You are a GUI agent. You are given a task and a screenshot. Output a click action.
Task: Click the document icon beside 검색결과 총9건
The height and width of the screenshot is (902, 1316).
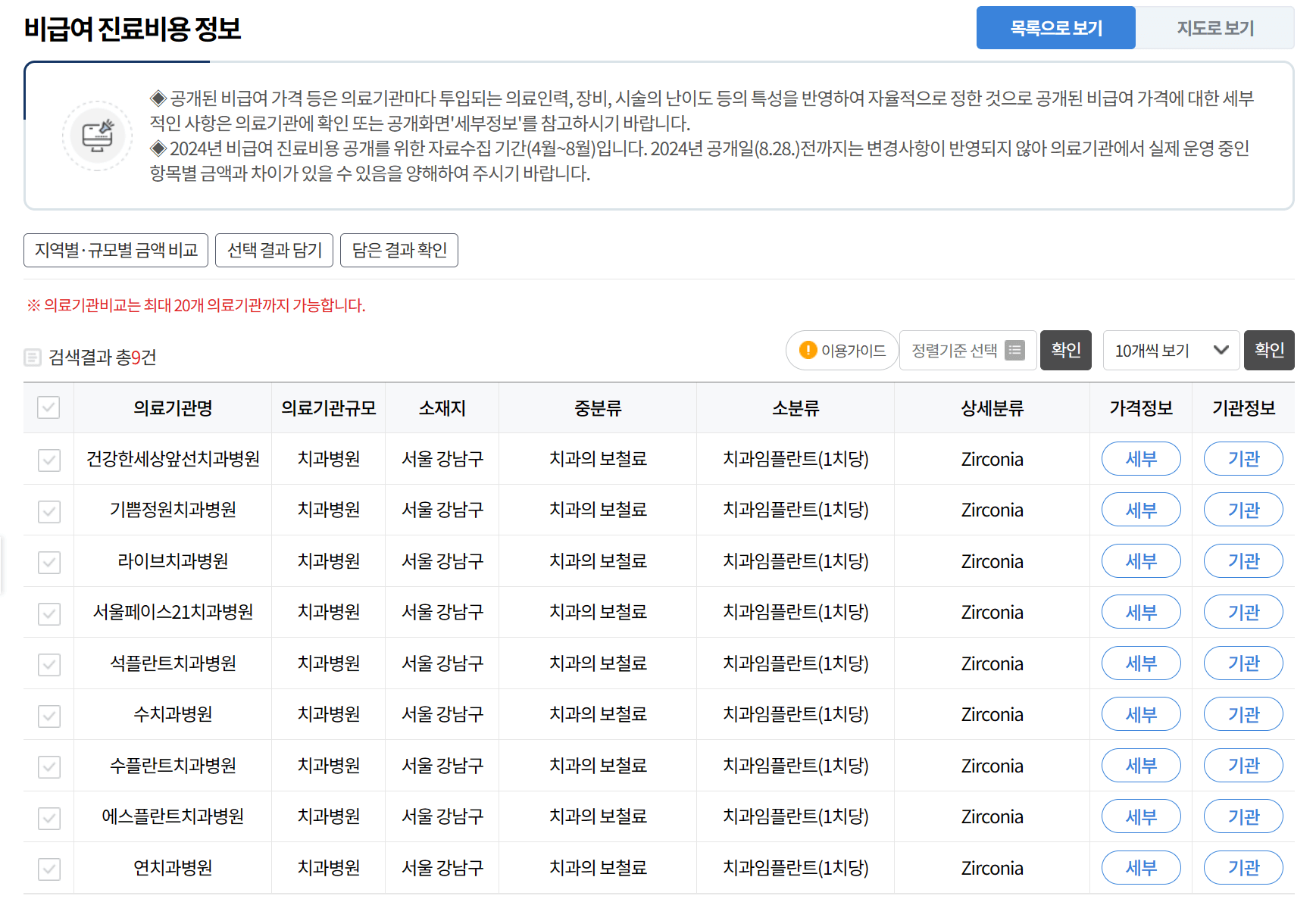32,357
